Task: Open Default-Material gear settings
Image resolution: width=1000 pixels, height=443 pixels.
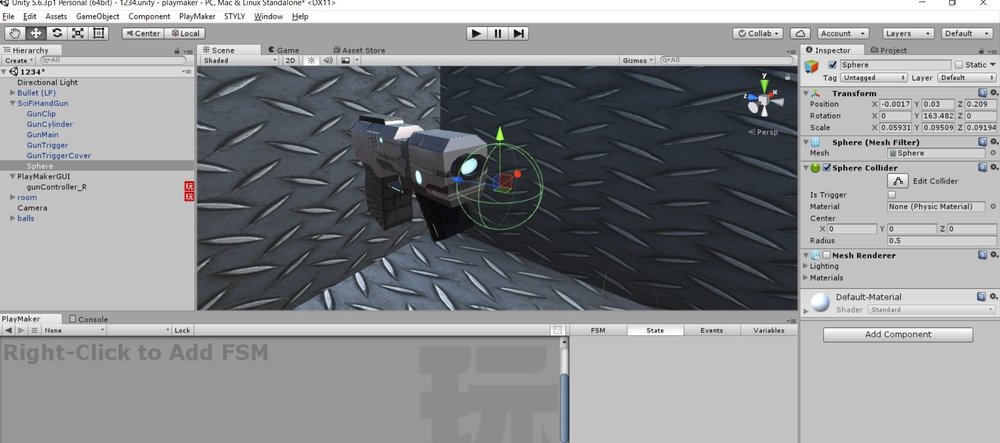Action: [x=994, y=296]
